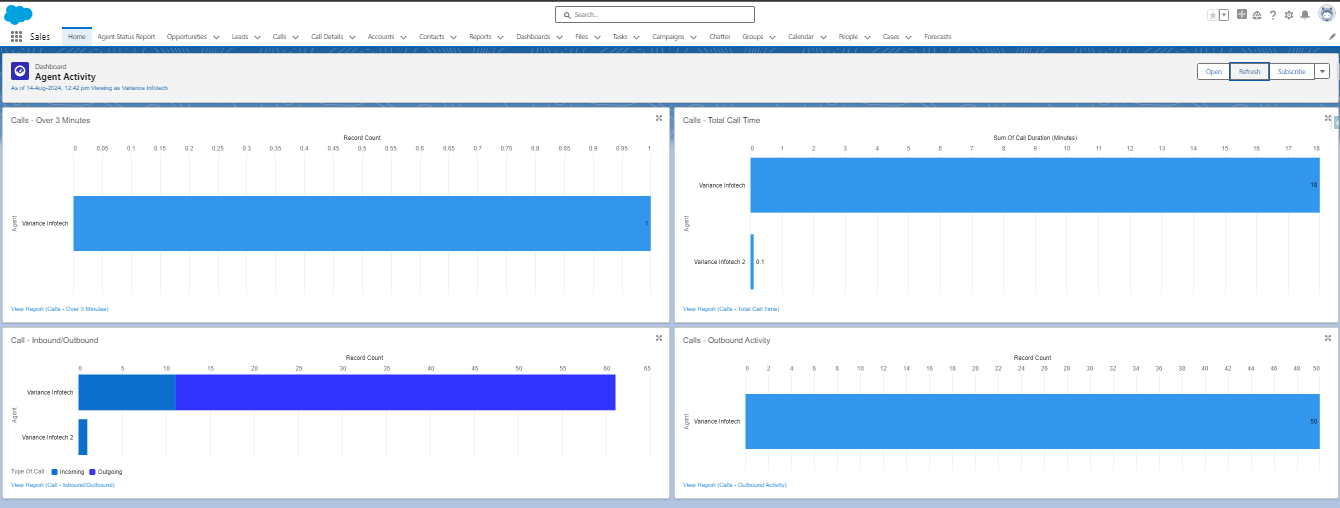Image resolution: width=1340 pixels, height=508 pixels.
Task: Expand the Files tab chevron
Action: point(597,37)
